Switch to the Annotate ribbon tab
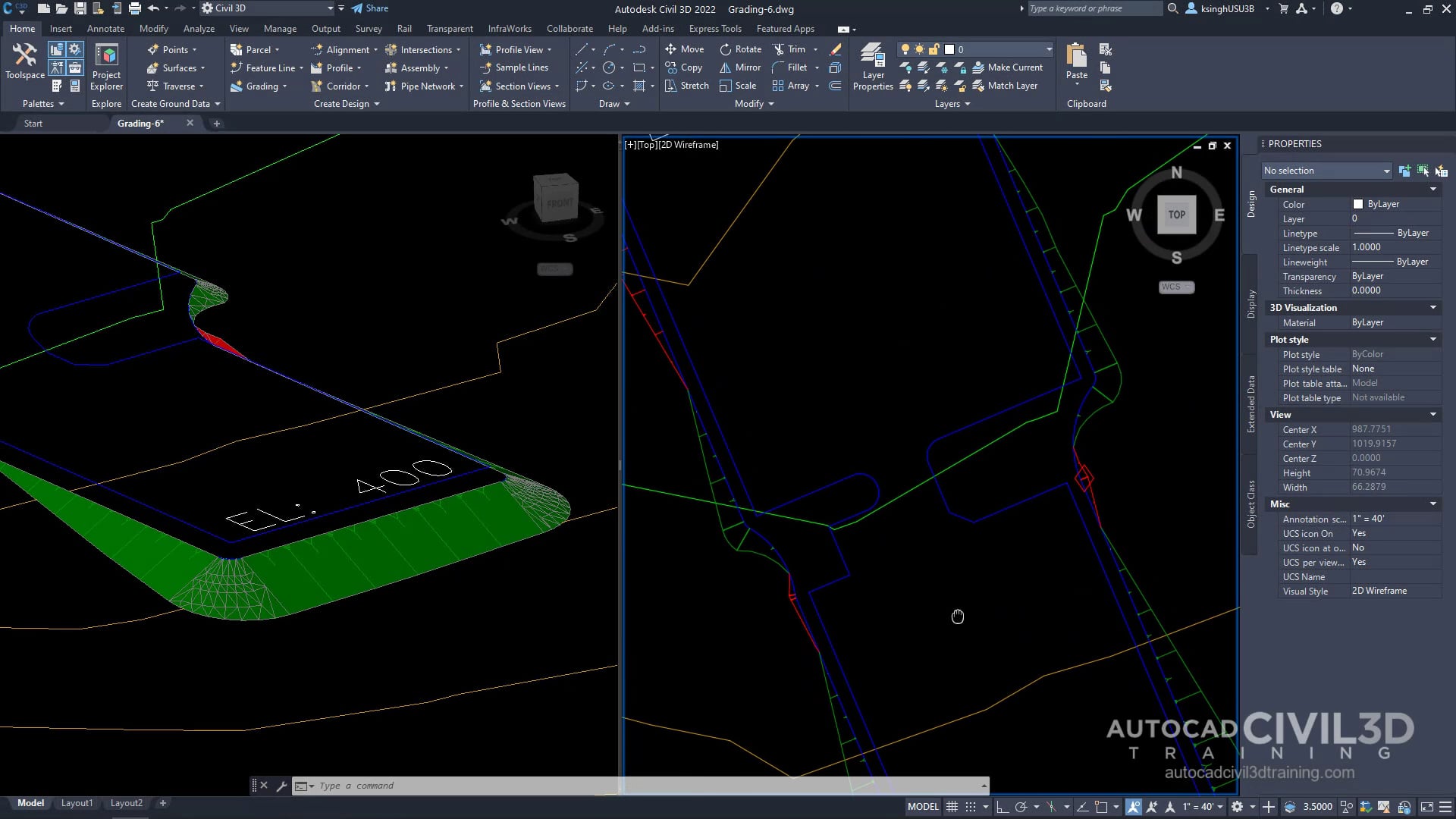Screen dimensions: 1456x819 click(105, 28)
